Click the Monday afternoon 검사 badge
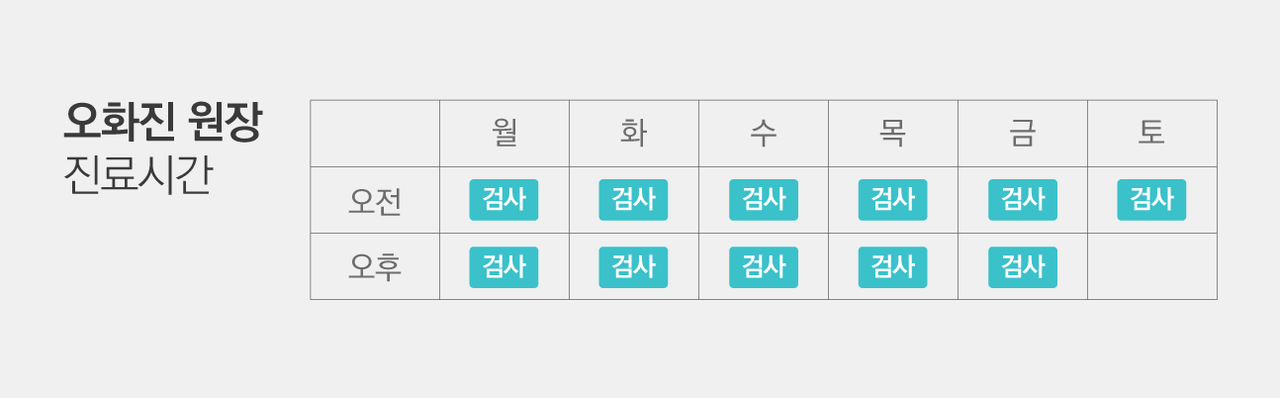The width and height of the screenshot is (1280, 398). click(504, 267)
